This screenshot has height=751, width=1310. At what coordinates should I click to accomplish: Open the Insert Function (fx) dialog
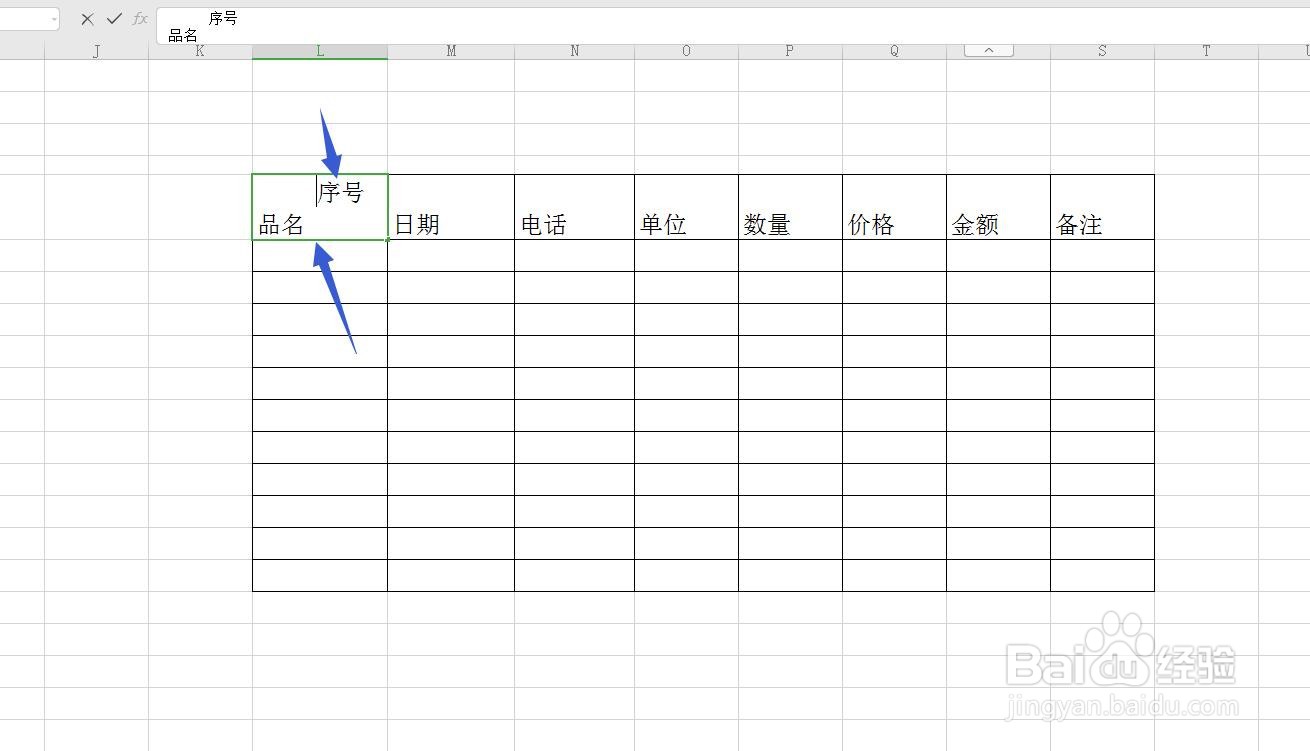139,18
